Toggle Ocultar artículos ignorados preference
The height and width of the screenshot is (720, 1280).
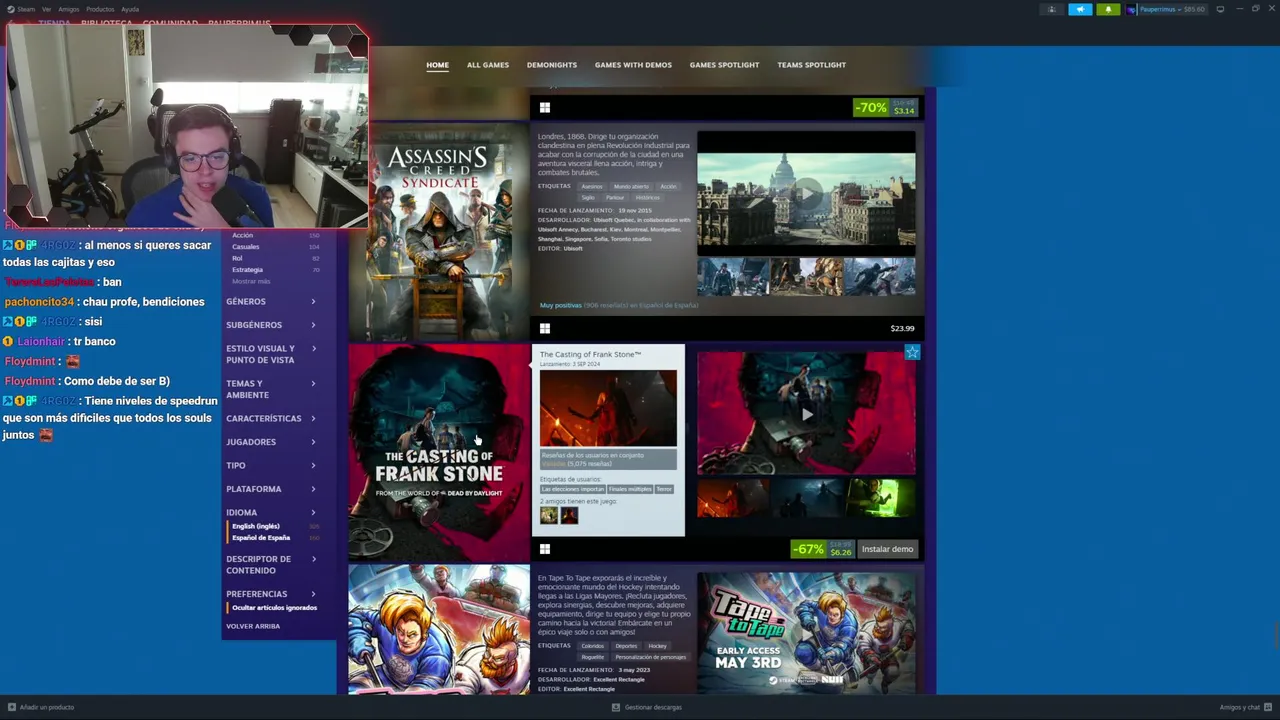point(274,608)
